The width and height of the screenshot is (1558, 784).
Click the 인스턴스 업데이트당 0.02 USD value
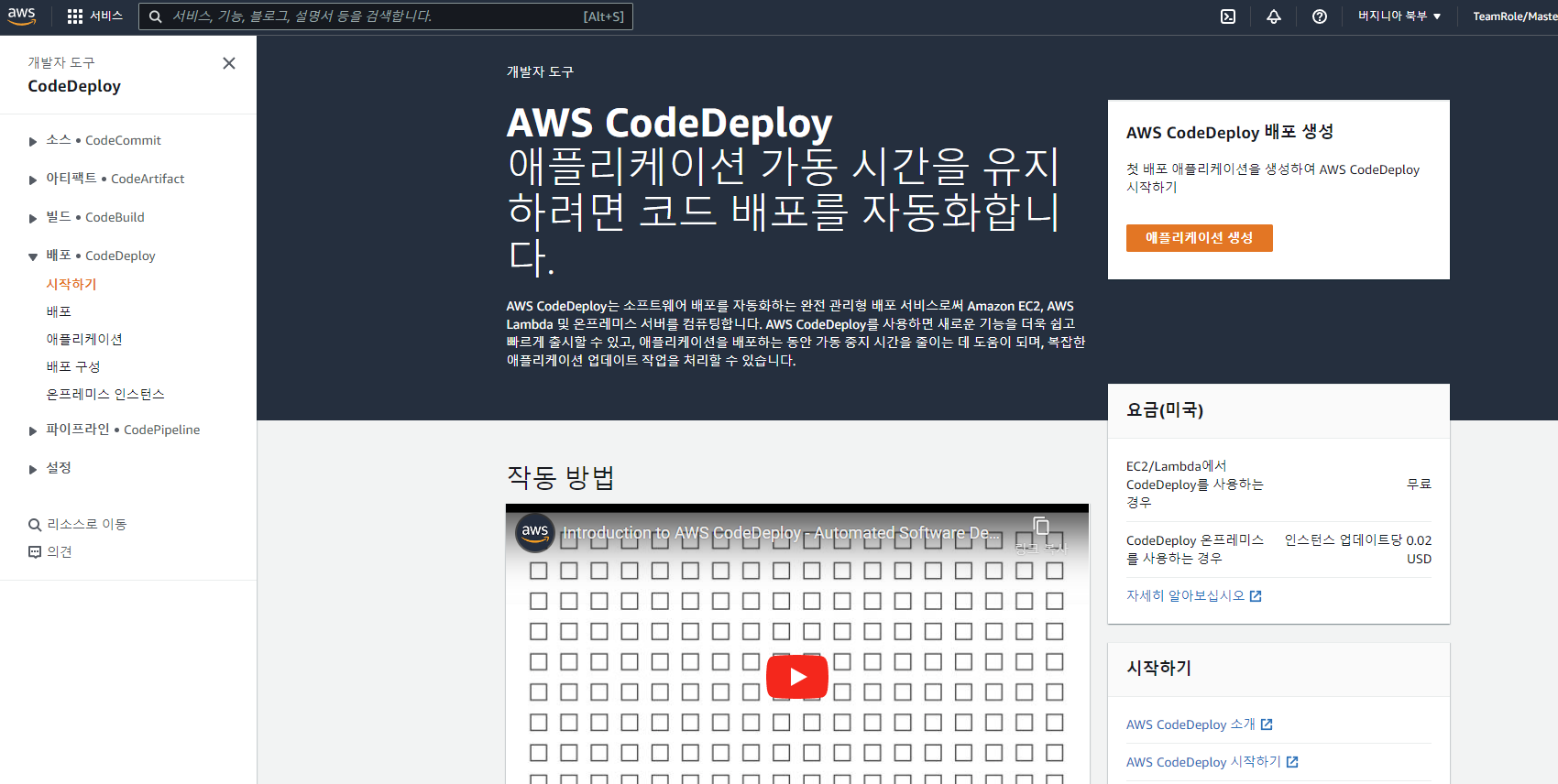[x=1357, y=550]
